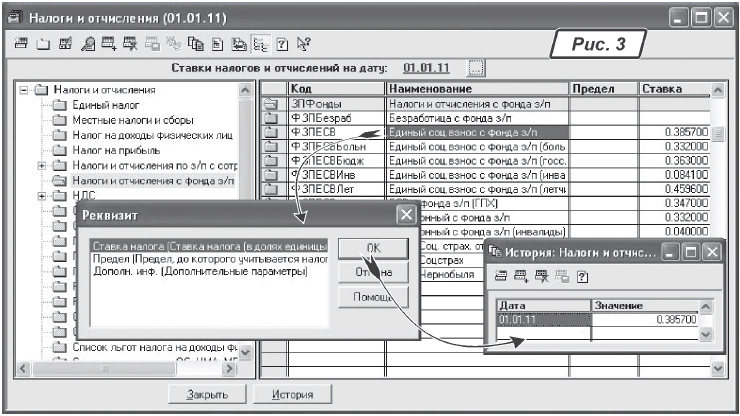The height and width of the screenshot is (416, 740).
Task: Click the new folder icon in main toolbar
Action: point(43,44)
